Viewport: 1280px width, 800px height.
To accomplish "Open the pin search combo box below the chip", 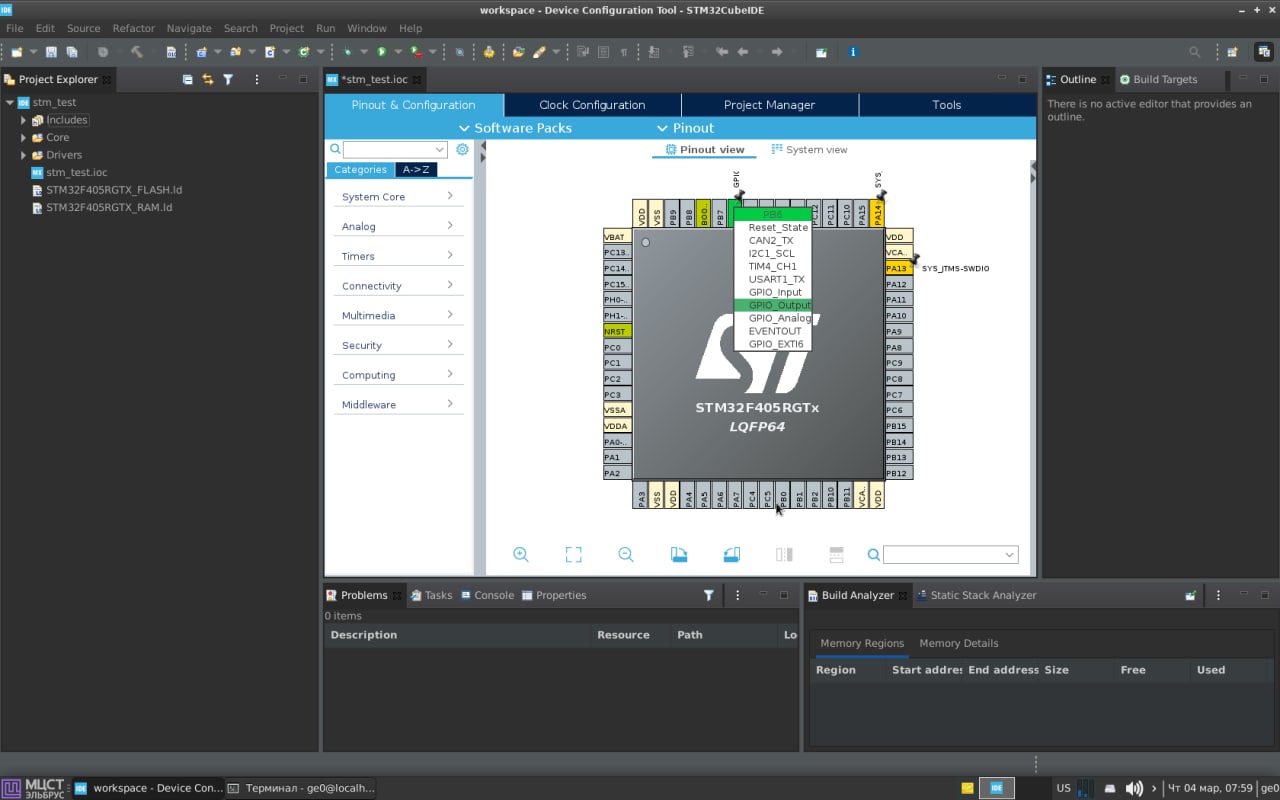I will tap(950, 554).
